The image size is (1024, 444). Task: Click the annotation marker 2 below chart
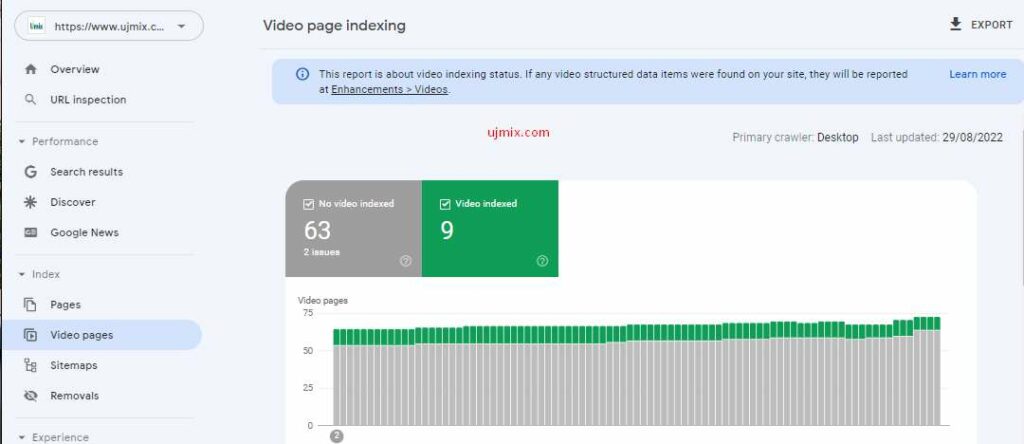337,436
